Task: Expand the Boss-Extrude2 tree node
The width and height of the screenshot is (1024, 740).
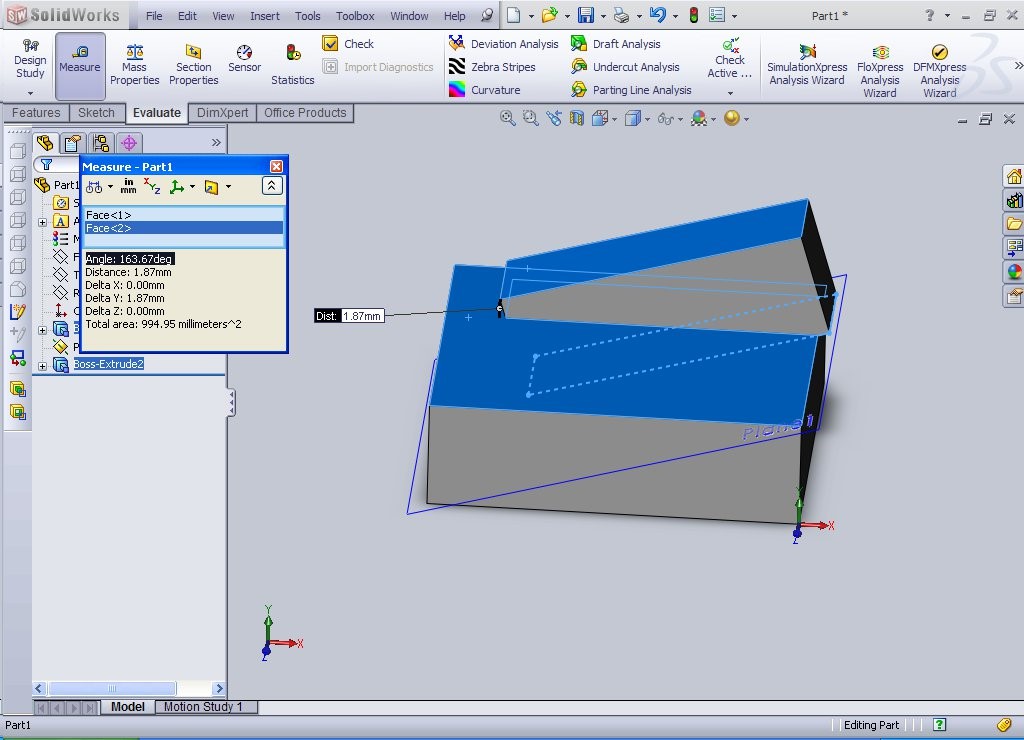Action: [42, 366]
